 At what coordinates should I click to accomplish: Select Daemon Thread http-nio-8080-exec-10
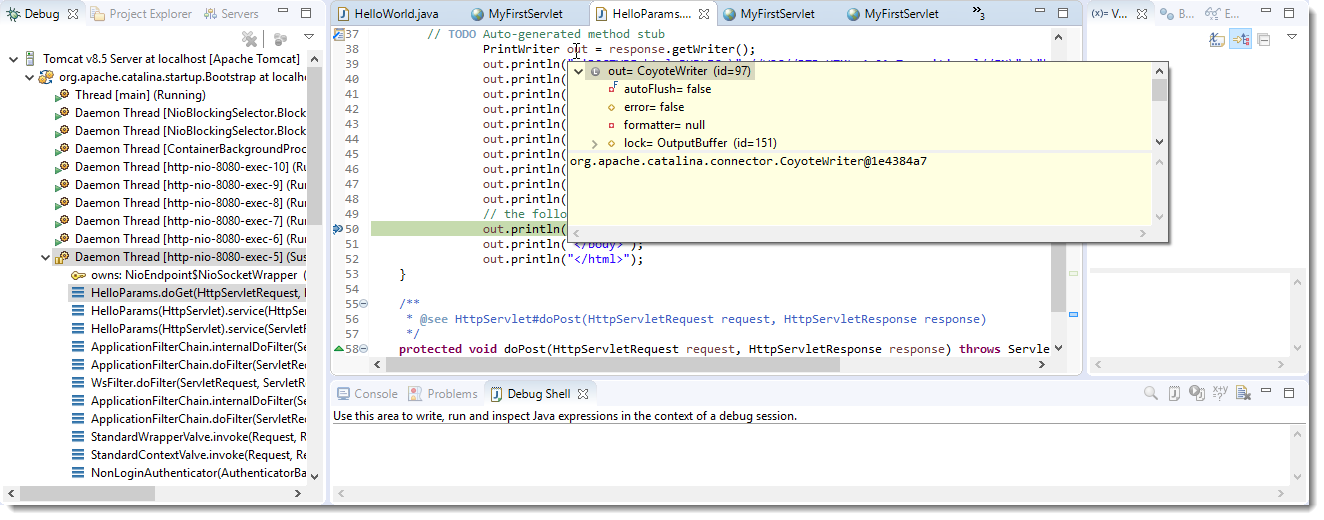pyautogui.click(x=180, y=167)
